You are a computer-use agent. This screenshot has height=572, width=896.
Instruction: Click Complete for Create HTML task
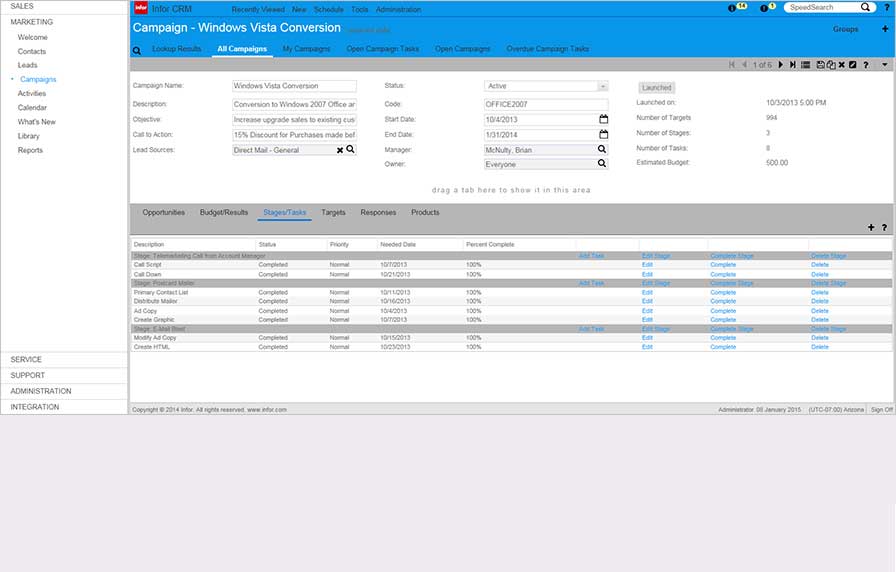click(x=723, y=347)
